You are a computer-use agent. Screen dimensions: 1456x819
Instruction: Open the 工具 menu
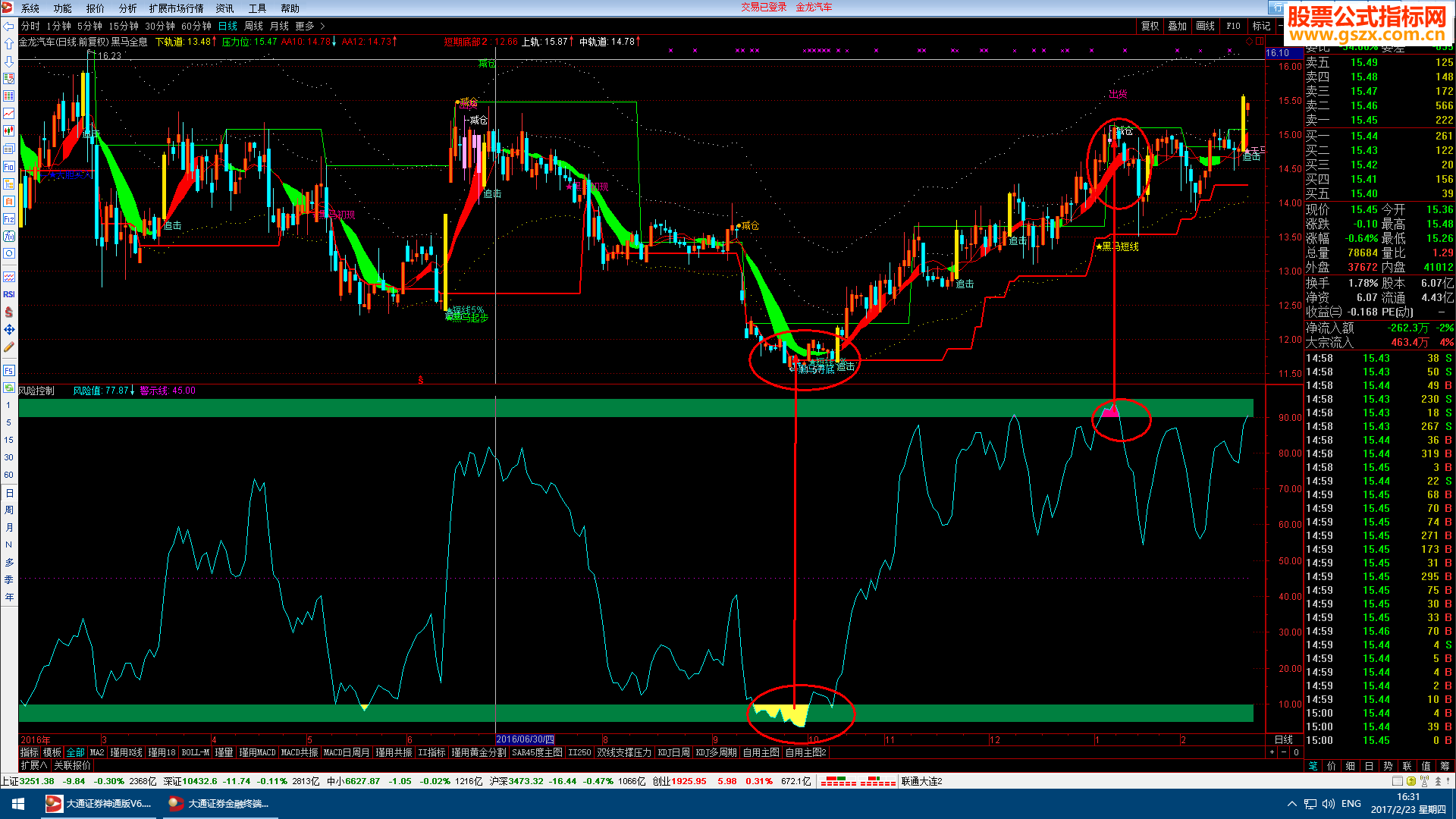point(257,8)
